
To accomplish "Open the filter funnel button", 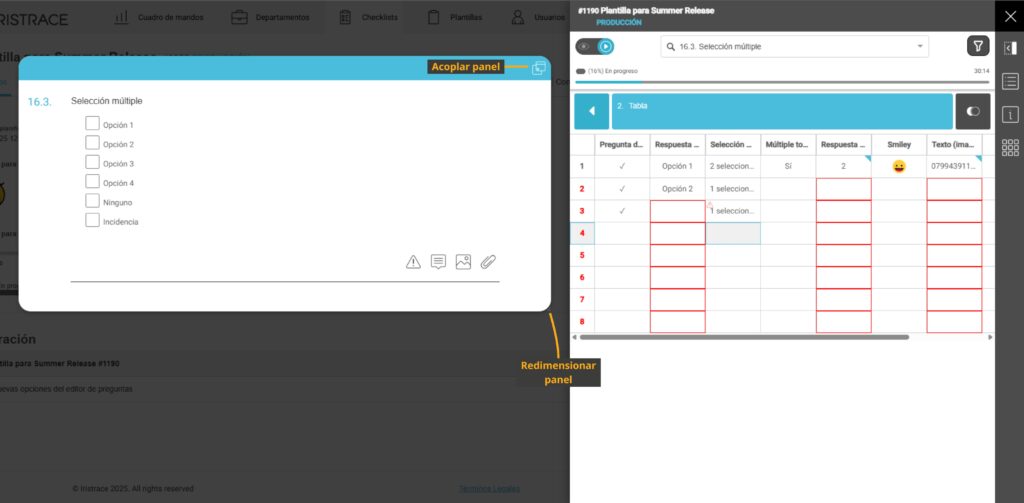I will [x=977, y=46].
